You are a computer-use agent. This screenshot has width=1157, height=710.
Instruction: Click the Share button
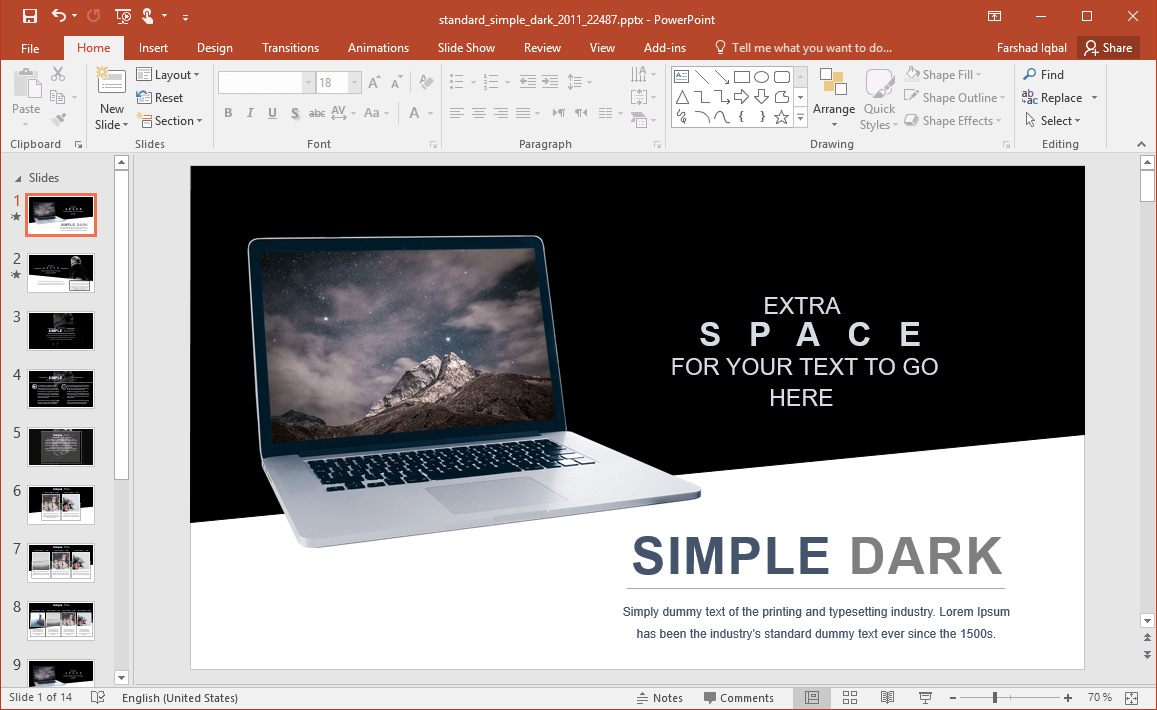[x=1108, y=48]
